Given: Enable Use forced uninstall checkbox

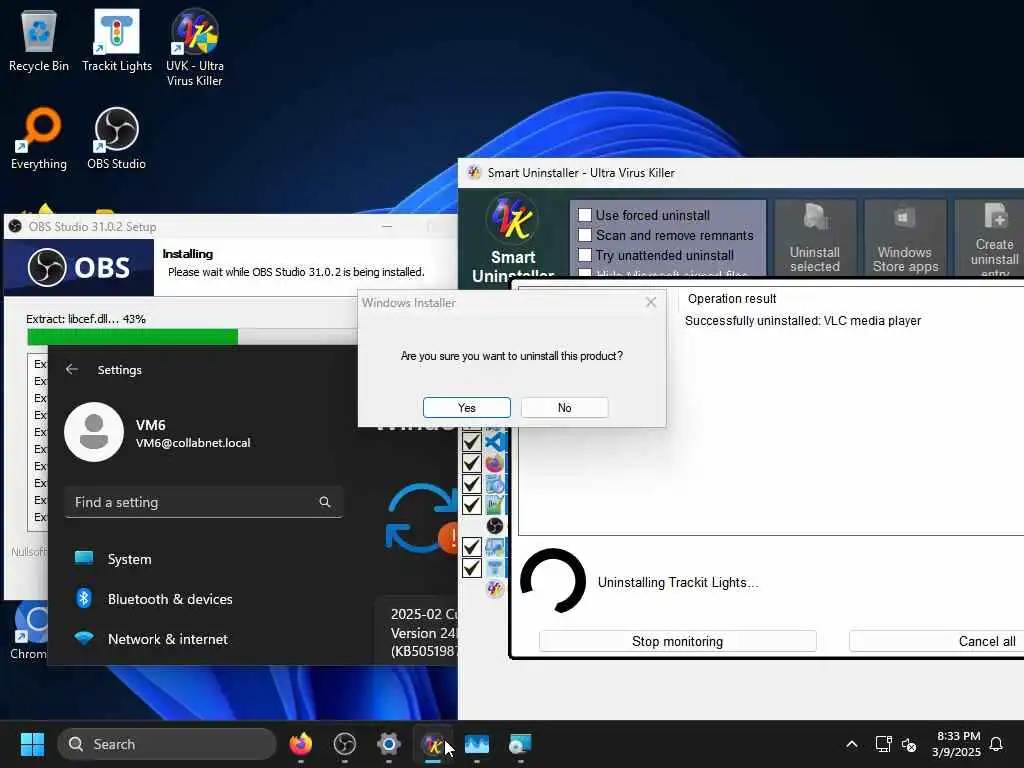Looking at the screenshot, I should click(585, 215).
